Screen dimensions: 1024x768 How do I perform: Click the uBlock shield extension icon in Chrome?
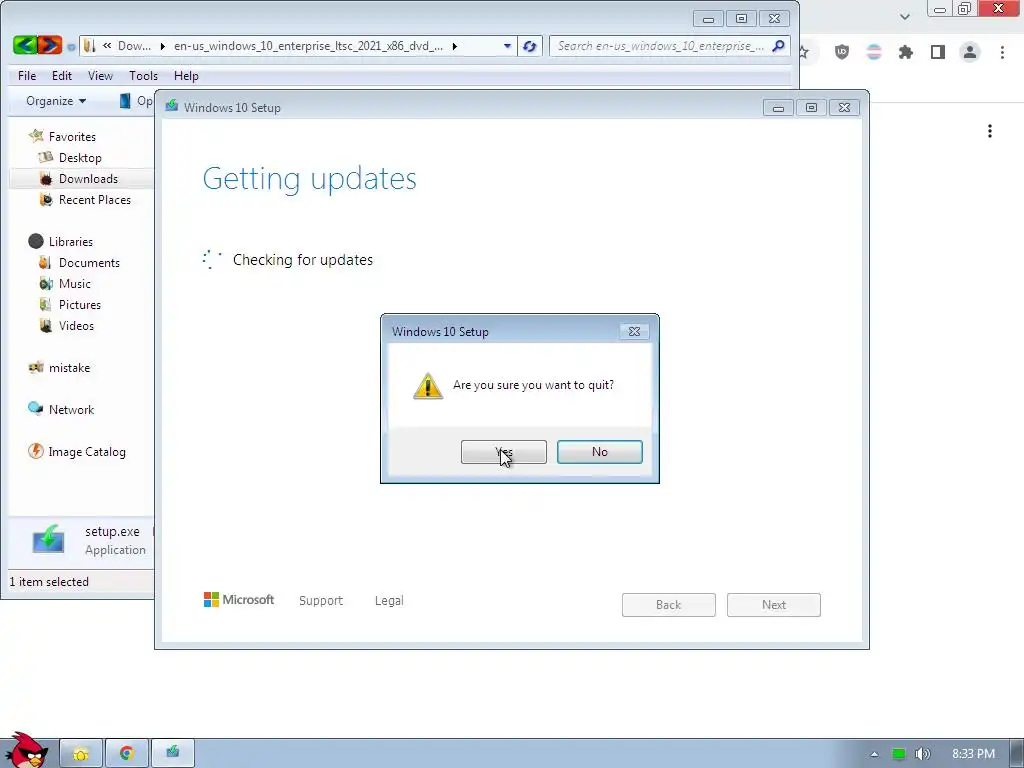point(842,52)
